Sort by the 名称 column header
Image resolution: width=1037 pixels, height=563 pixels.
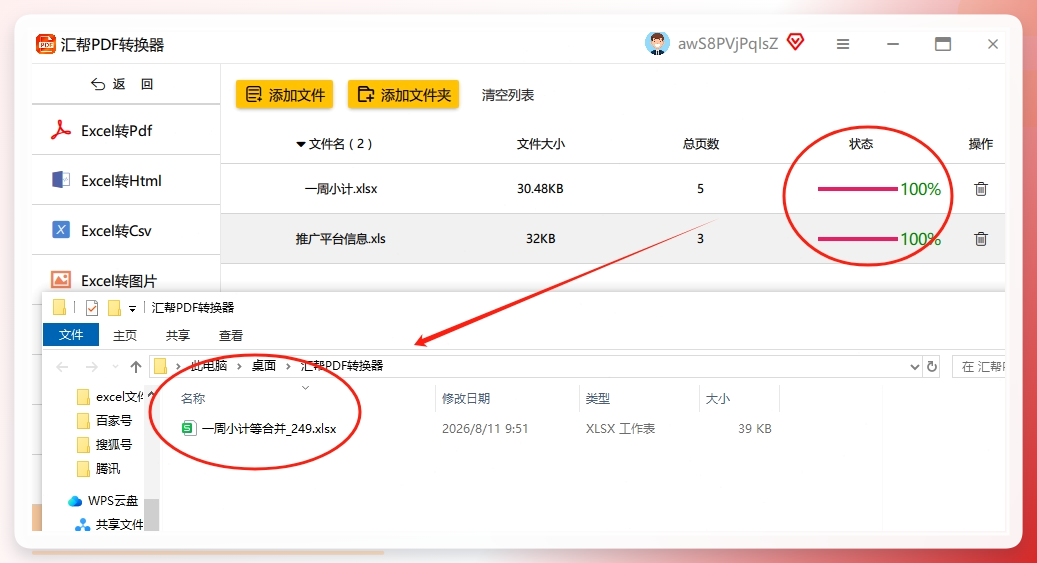pos(193,398)
